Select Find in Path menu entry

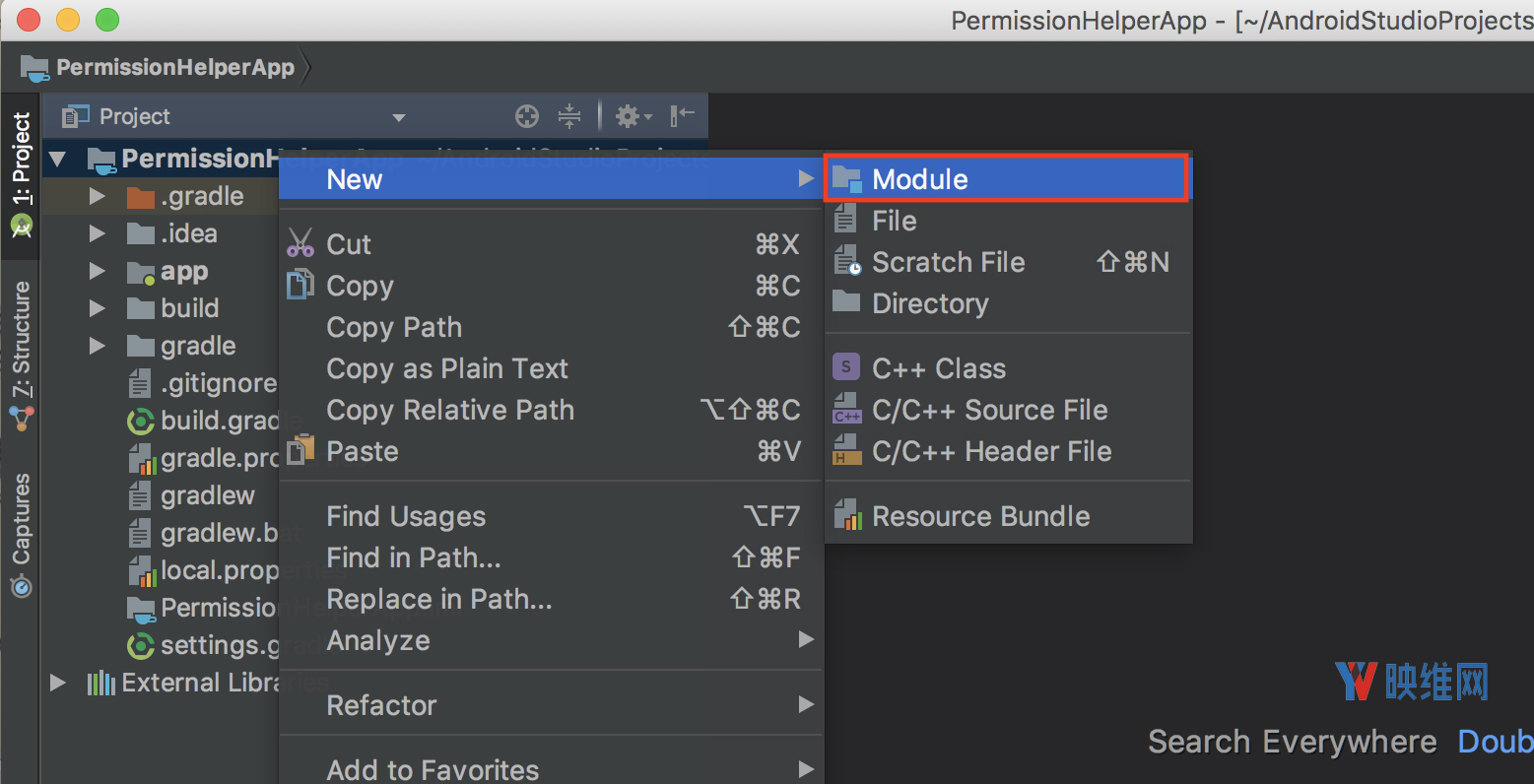(414, 557)
